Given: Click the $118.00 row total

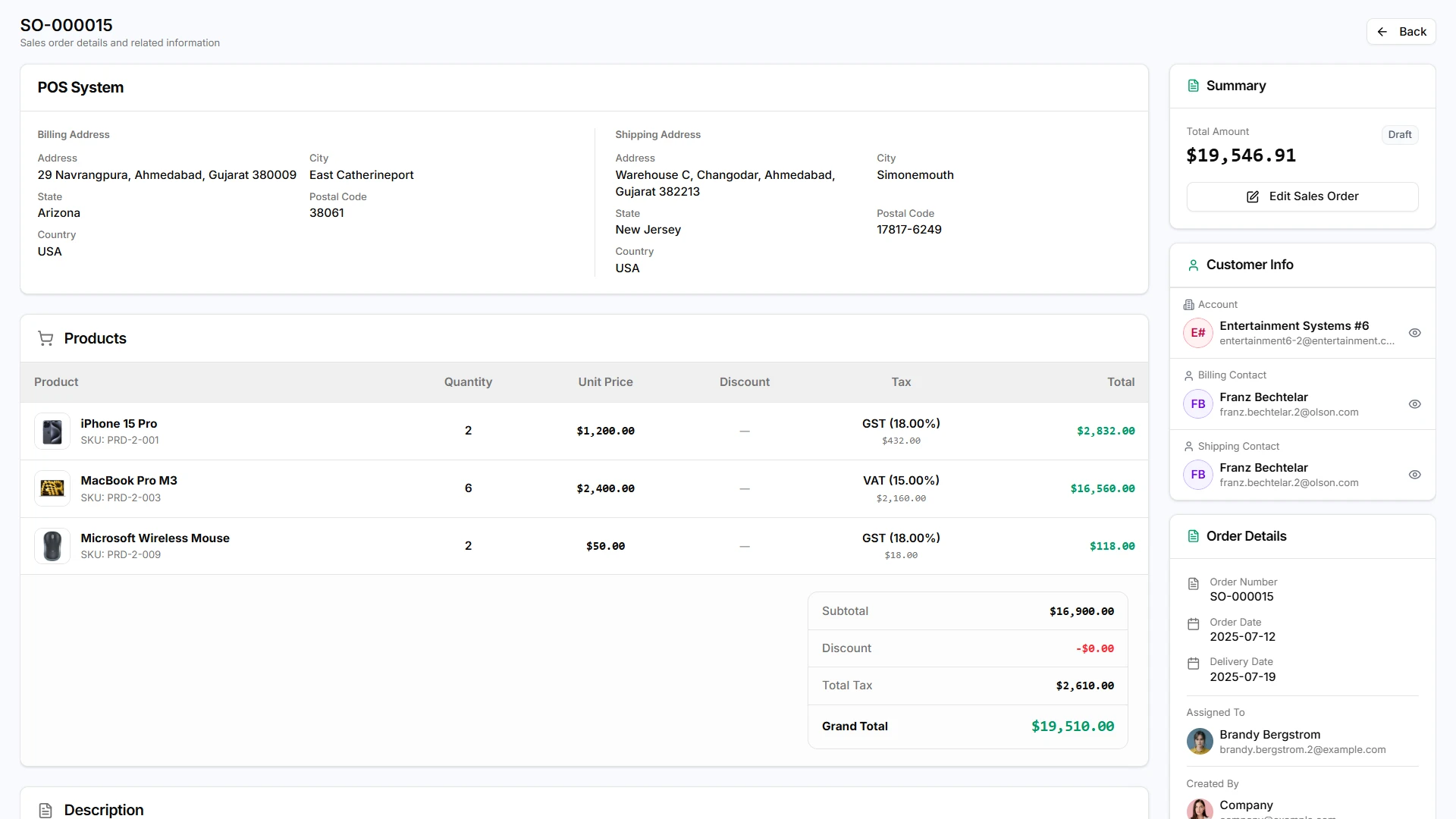Looking at the screenshot, I should (1112, 547).
